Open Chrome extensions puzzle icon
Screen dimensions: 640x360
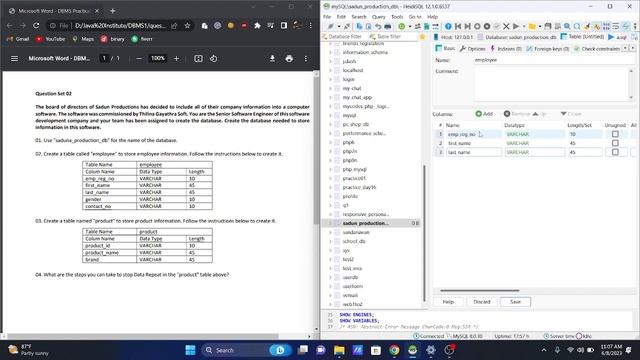tap(257, 26)
